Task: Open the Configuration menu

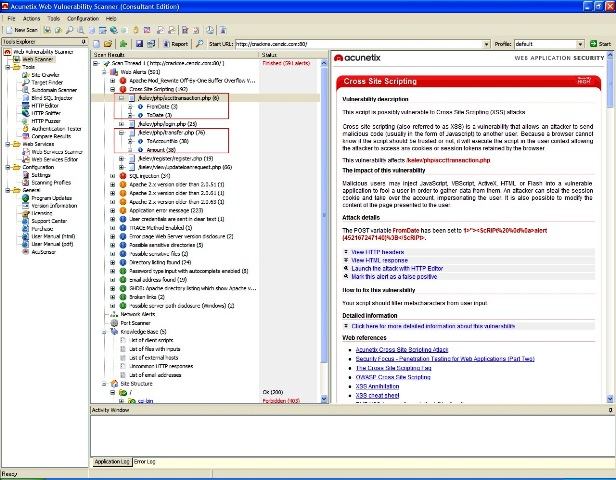Action: [83, 18]
